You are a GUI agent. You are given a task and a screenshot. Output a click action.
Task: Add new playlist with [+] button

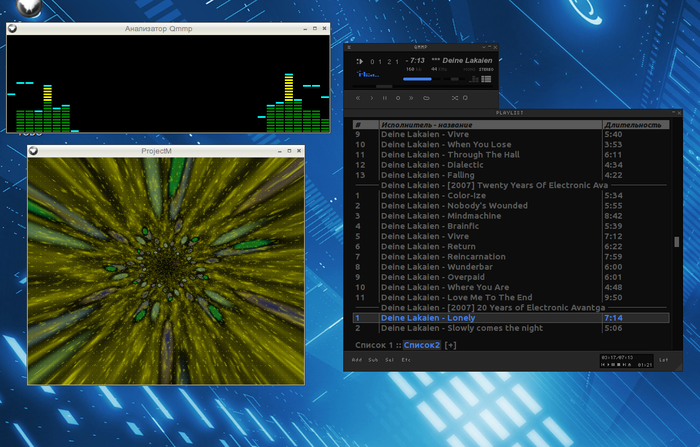(x=451, y=344)
